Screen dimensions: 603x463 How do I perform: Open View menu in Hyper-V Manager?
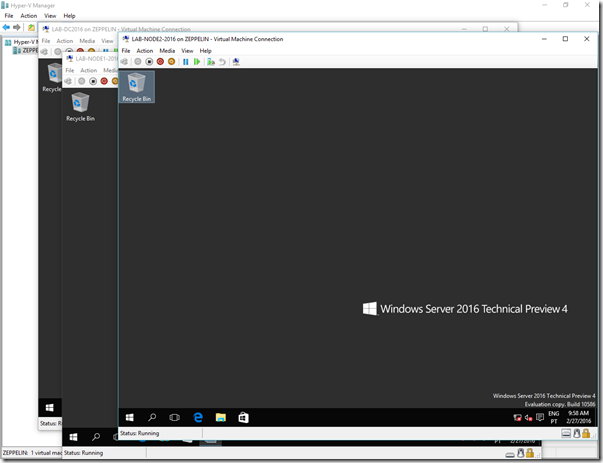click(x=50, y=16)
